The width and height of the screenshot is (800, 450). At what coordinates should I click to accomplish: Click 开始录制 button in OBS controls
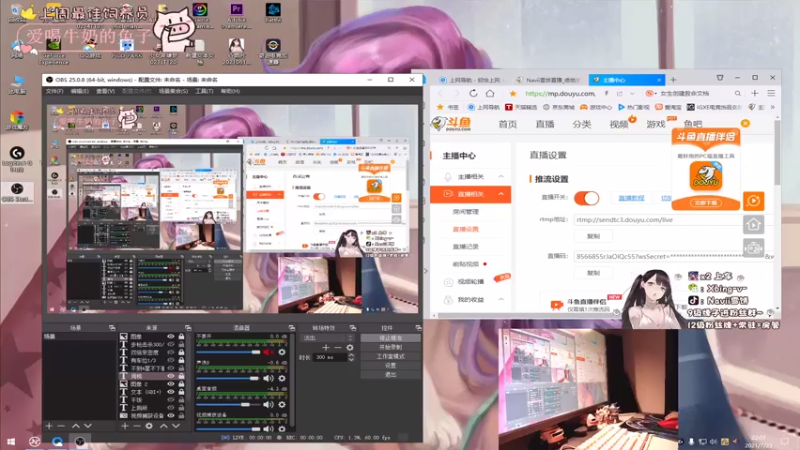tap(390, 347)
